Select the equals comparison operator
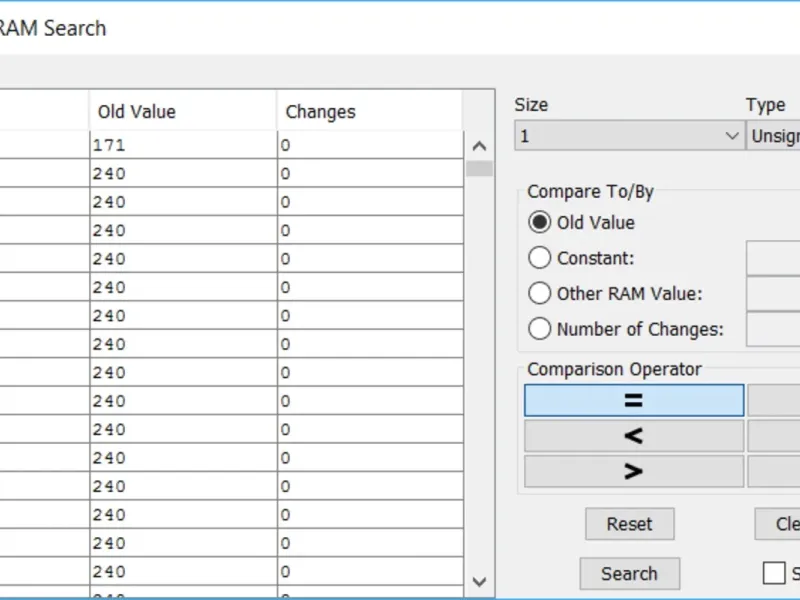Image resolution: width=800 pixels, height=600 pixels. pyautogui.click(x=634, y=400)
